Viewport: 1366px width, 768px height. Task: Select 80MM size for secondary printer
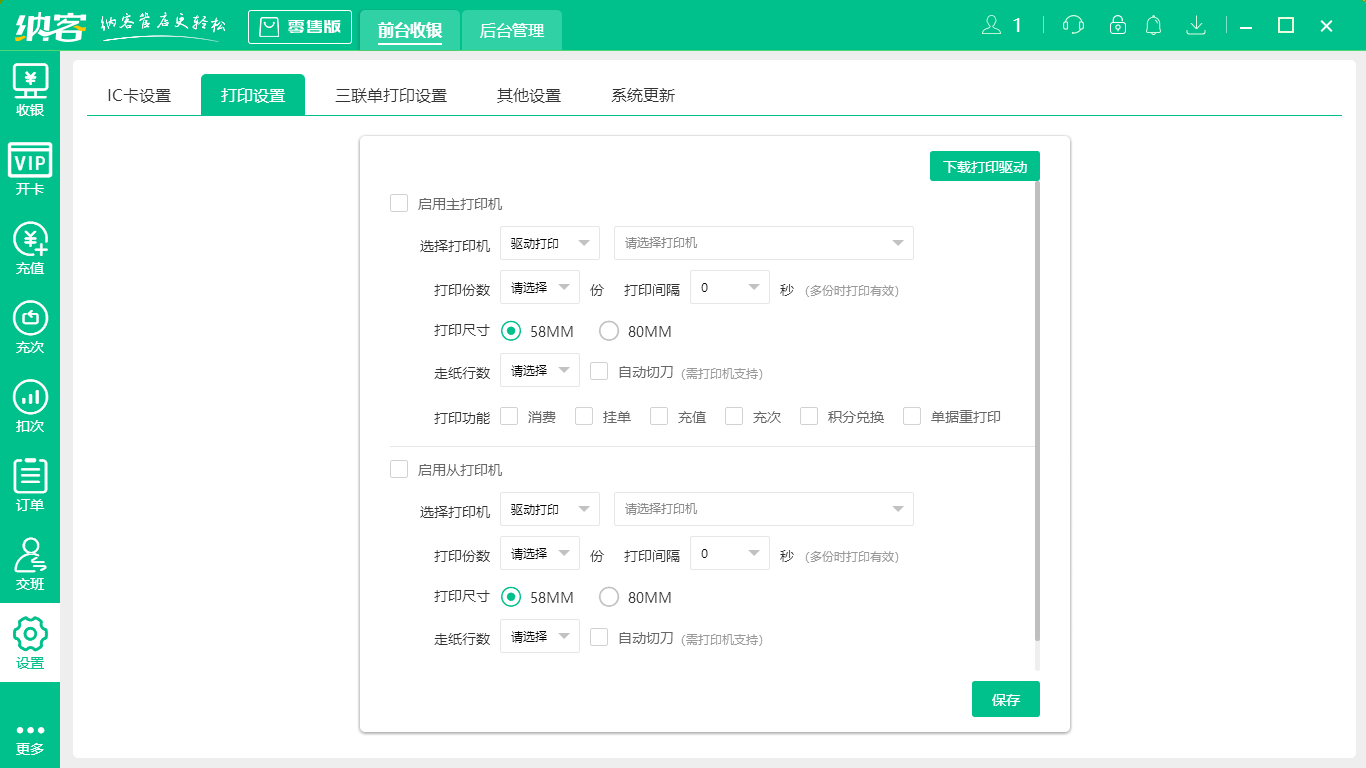(609, 597)
